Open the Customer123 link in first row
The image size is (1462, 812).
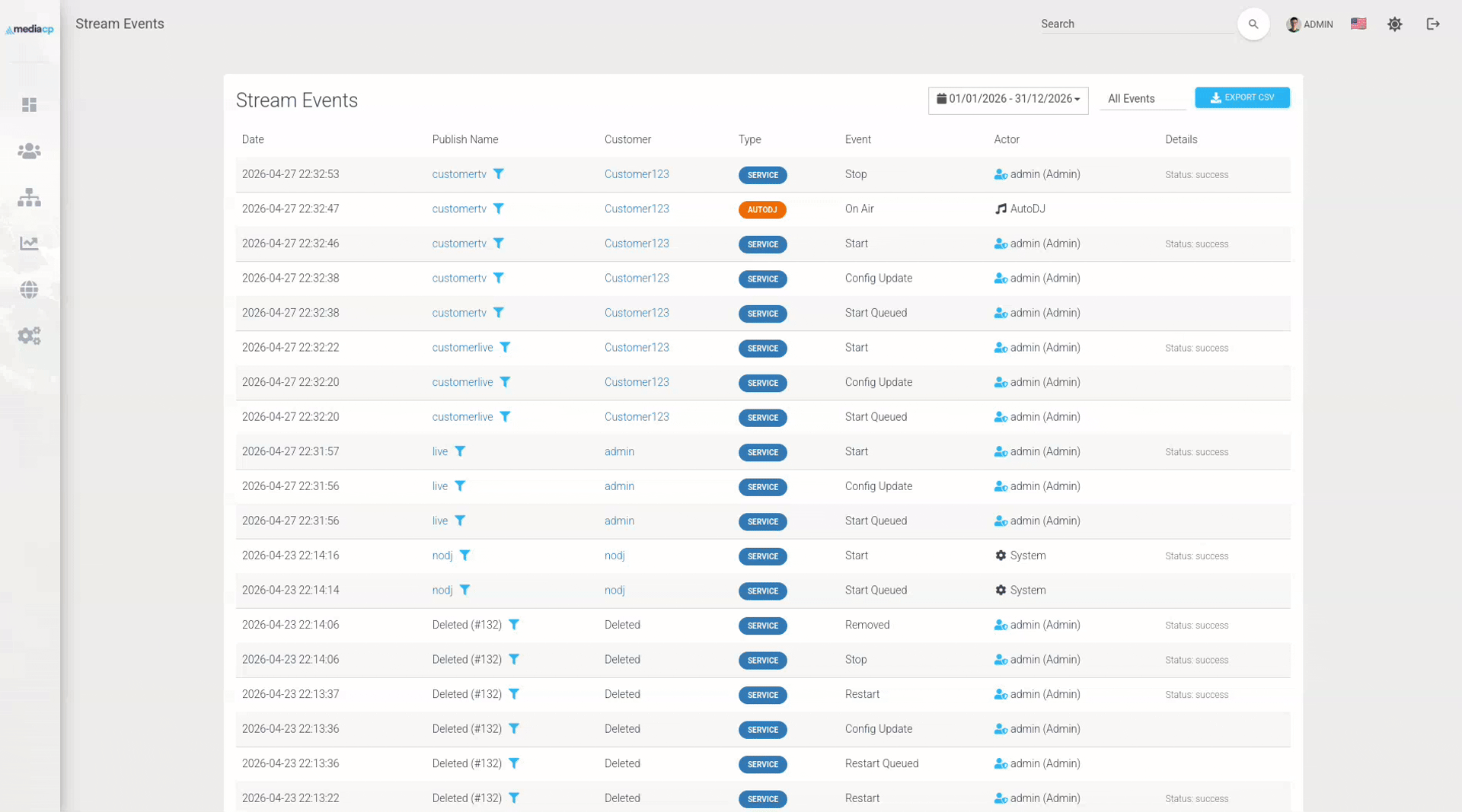pyautogui.click(x=636, y=174)
